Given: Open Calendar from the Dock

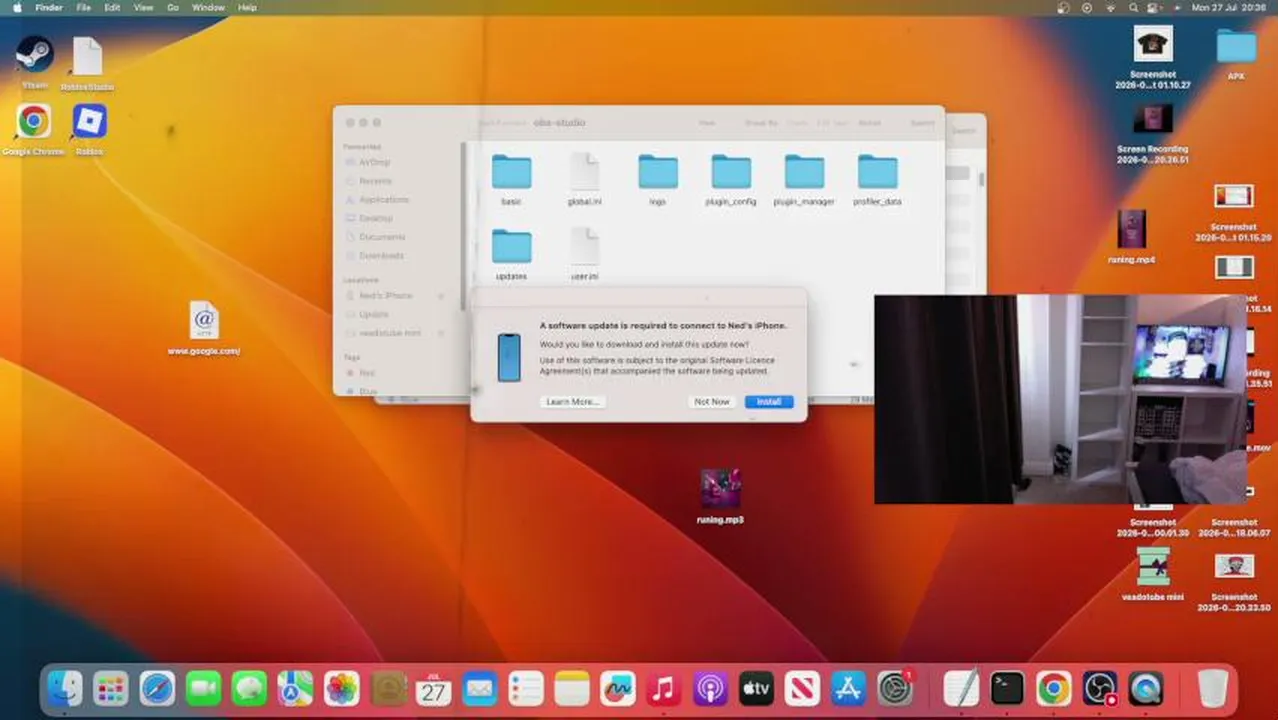Looking at the screenshot, I should click(x=433, y=688).
